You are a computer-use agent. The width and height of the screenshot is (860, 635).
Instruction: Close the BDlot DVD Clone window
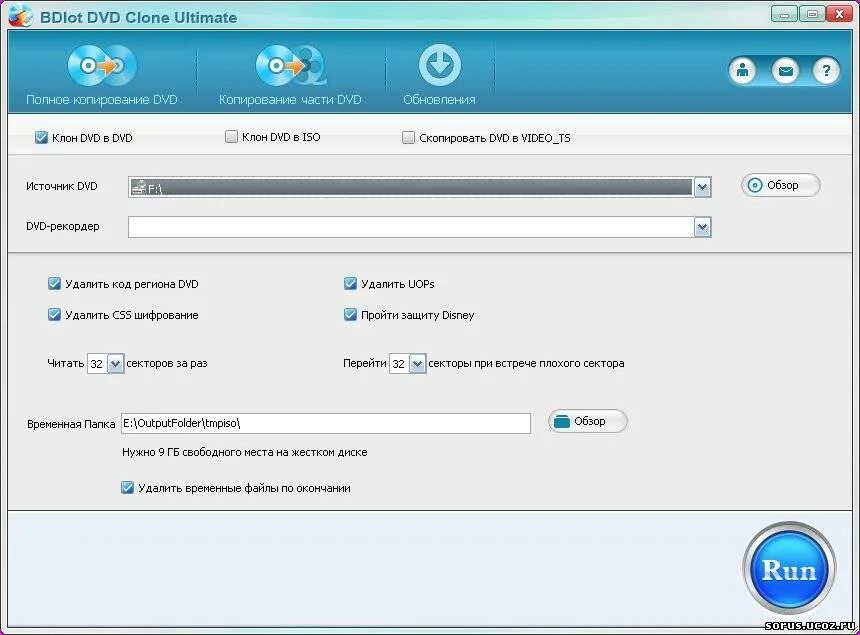tap(839, 14)
